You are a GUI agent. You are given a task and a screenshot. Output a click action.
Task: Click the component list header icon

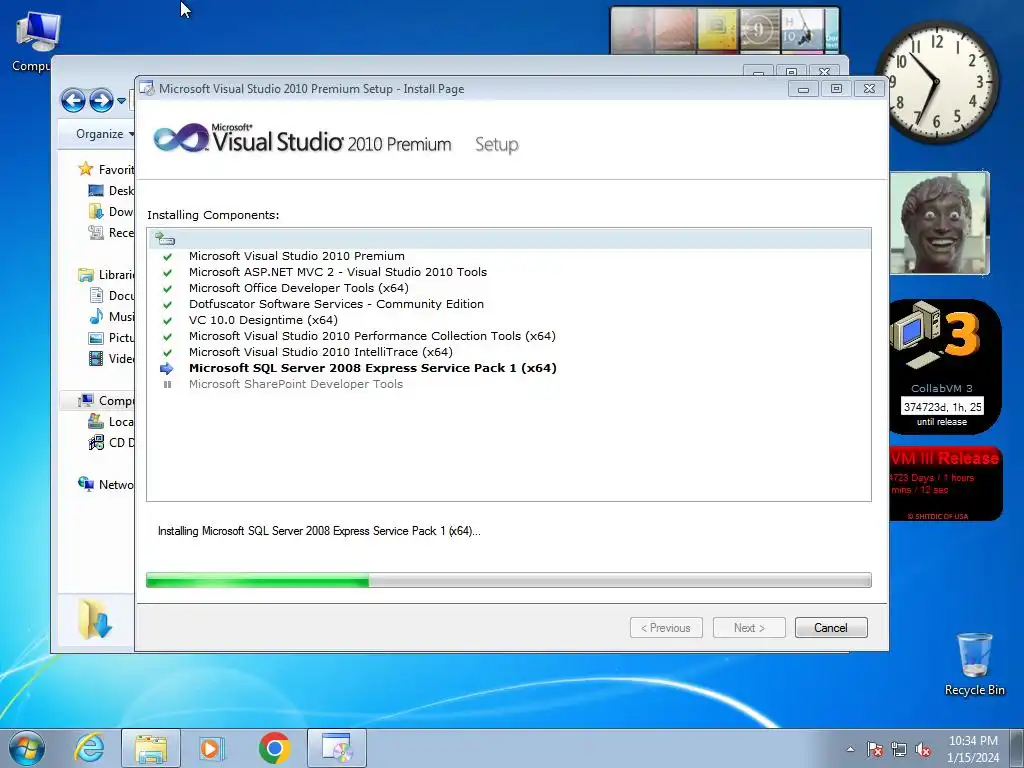pos(165,239)
